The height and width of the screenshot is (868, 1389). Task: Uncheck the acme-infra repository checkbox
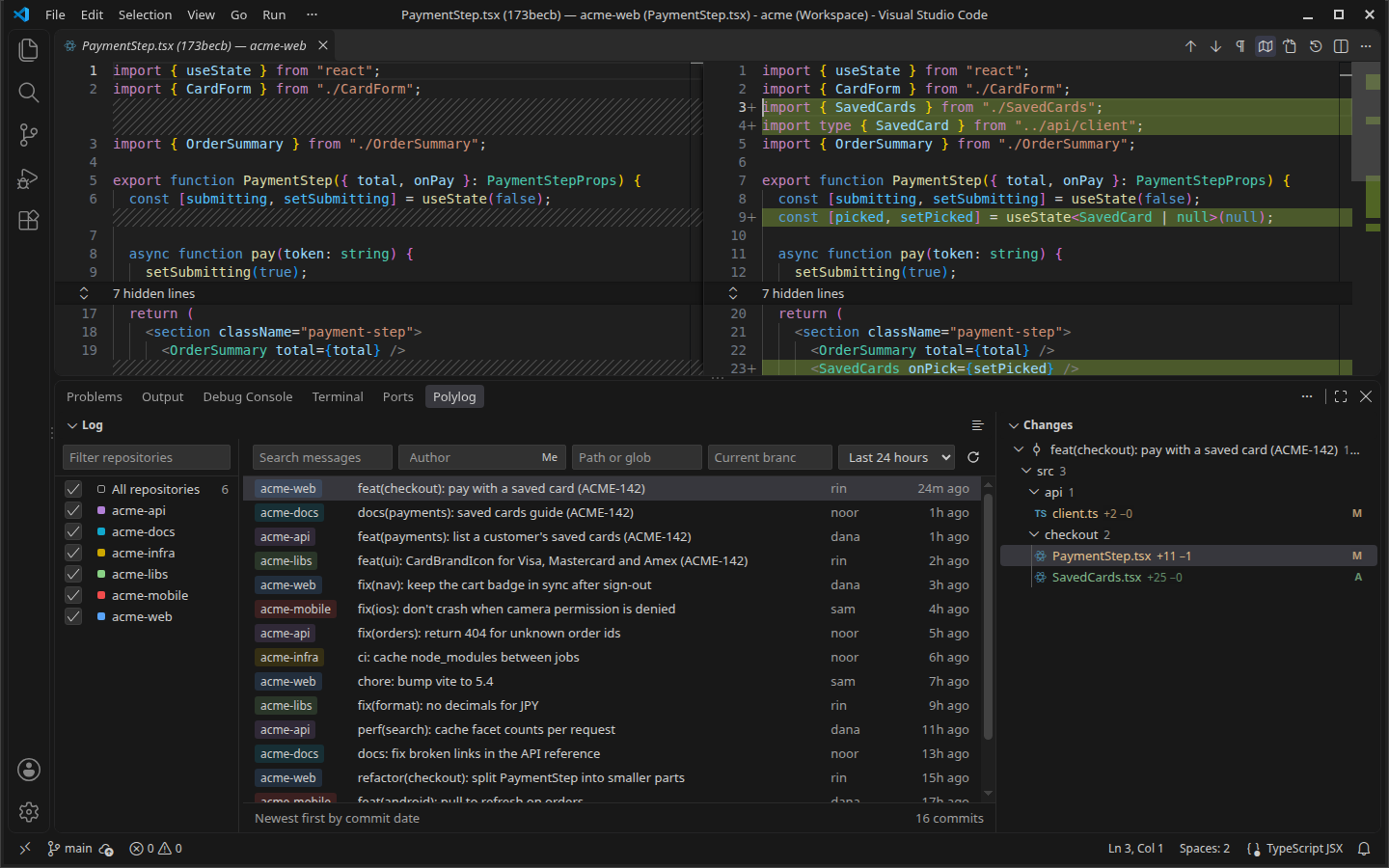pyautogui.click(x=73, y=553)
